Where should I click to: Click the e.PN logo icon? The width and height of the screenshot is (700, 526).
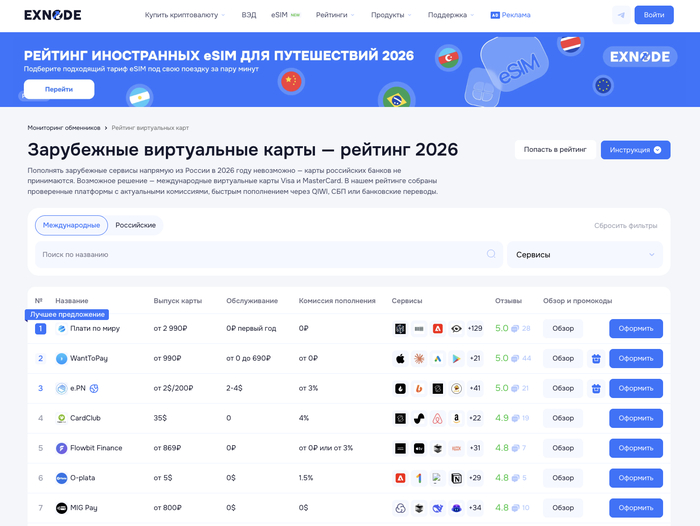pyautogui.click(x=62, y=388)
